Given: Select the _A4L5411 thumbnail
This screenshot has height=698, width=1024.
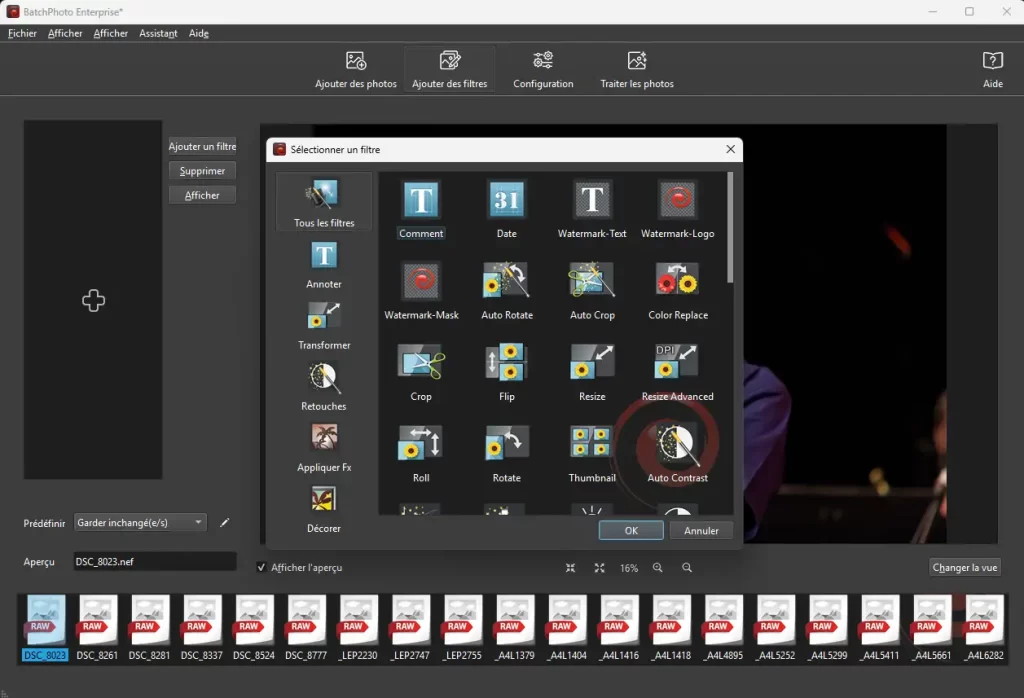Looking at the screenshot, I should (880, 627).
